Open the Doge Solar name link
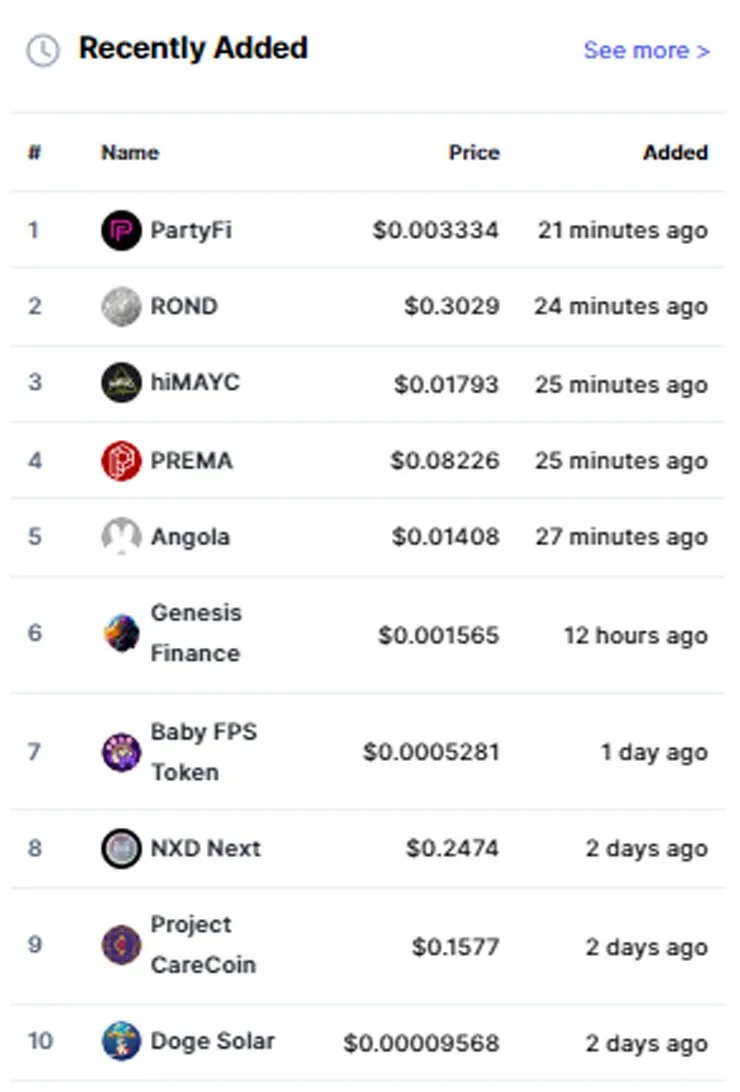Viewport: 740px width, 1092px height. pos(212,1041)
